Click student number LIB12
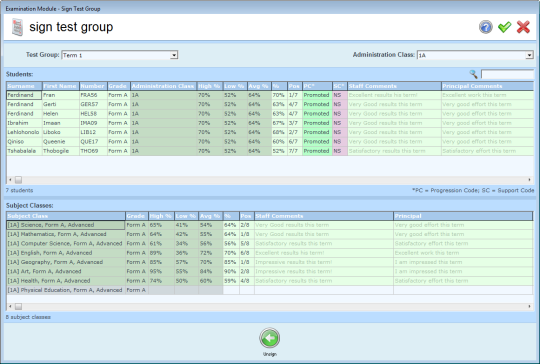The image size is (540, 364). pyautogui.click(x=93, y=132)
